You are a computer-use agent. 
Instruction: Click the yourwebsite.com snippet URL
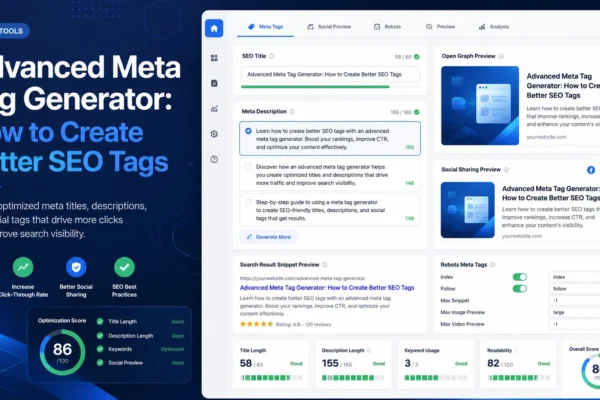pos(302,278)
